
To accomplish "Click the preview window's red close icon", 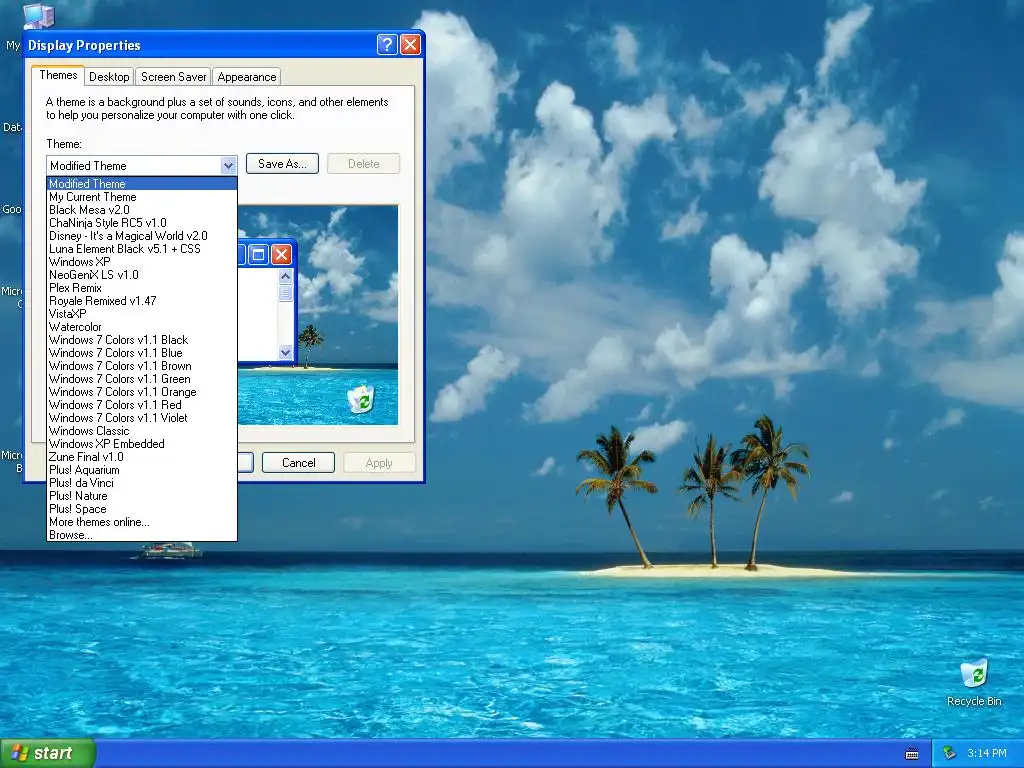I will point(281,254).
